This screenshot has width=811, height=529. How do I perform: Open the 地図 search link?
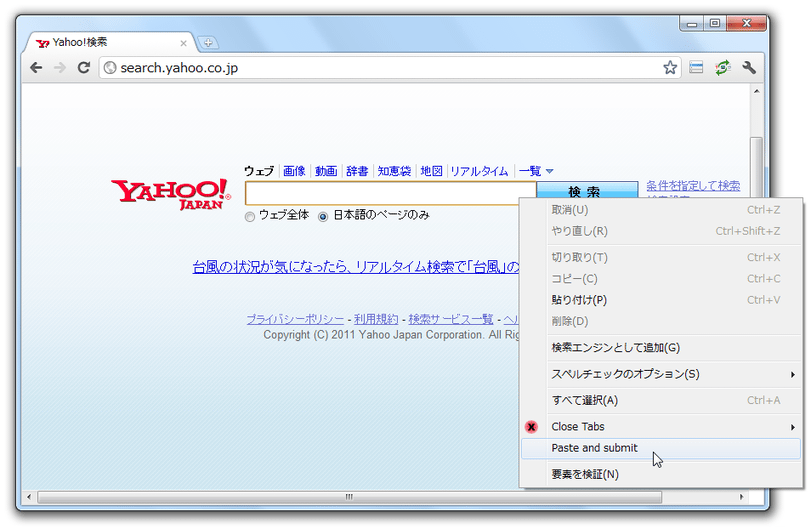click(431, 171)
